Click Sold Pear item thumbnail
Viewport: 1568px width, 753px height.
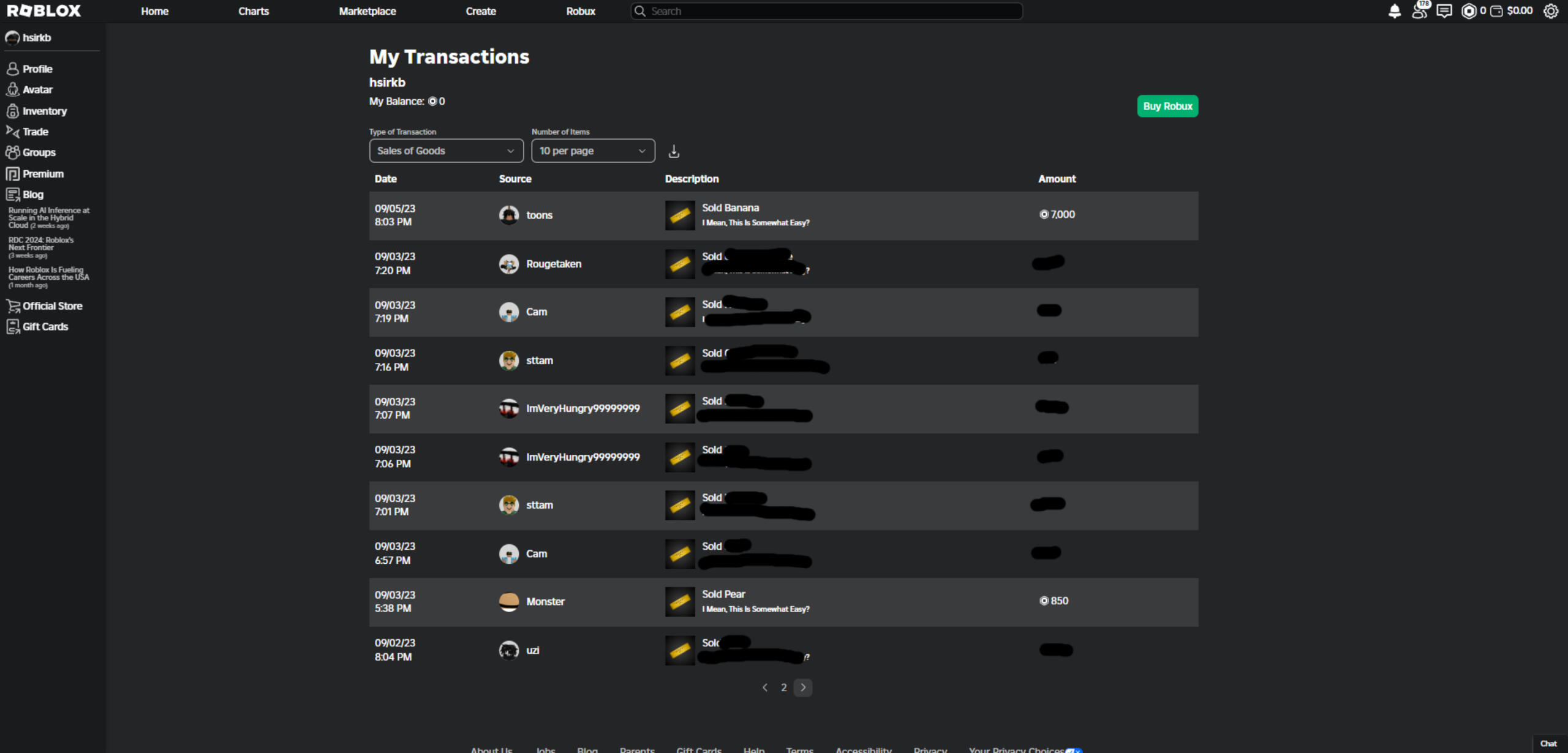(680, 602)
